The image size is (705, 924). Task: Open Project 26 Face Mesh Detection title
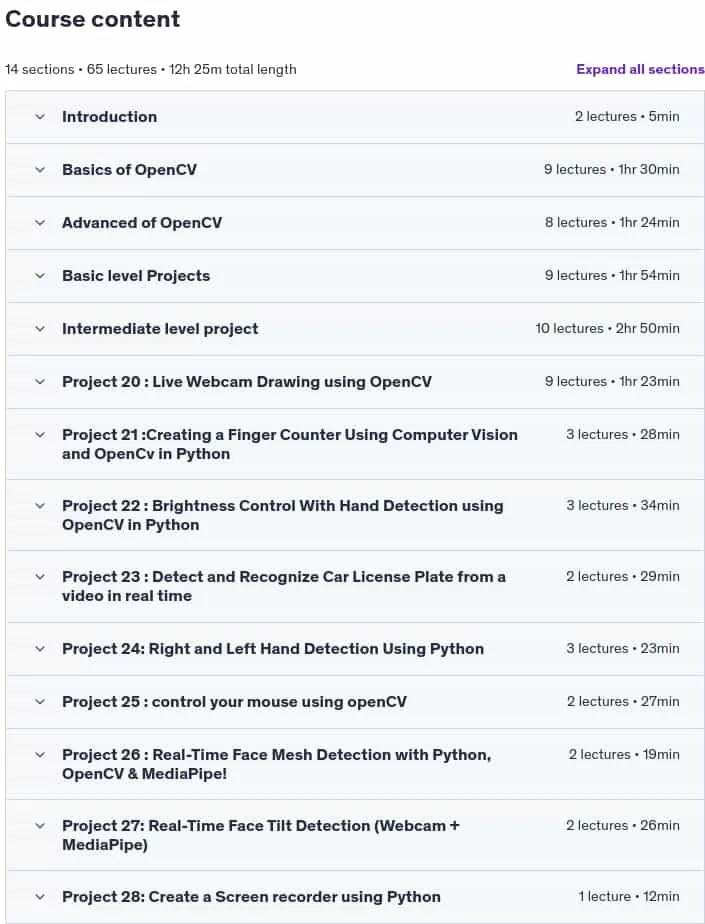[276, 764]
